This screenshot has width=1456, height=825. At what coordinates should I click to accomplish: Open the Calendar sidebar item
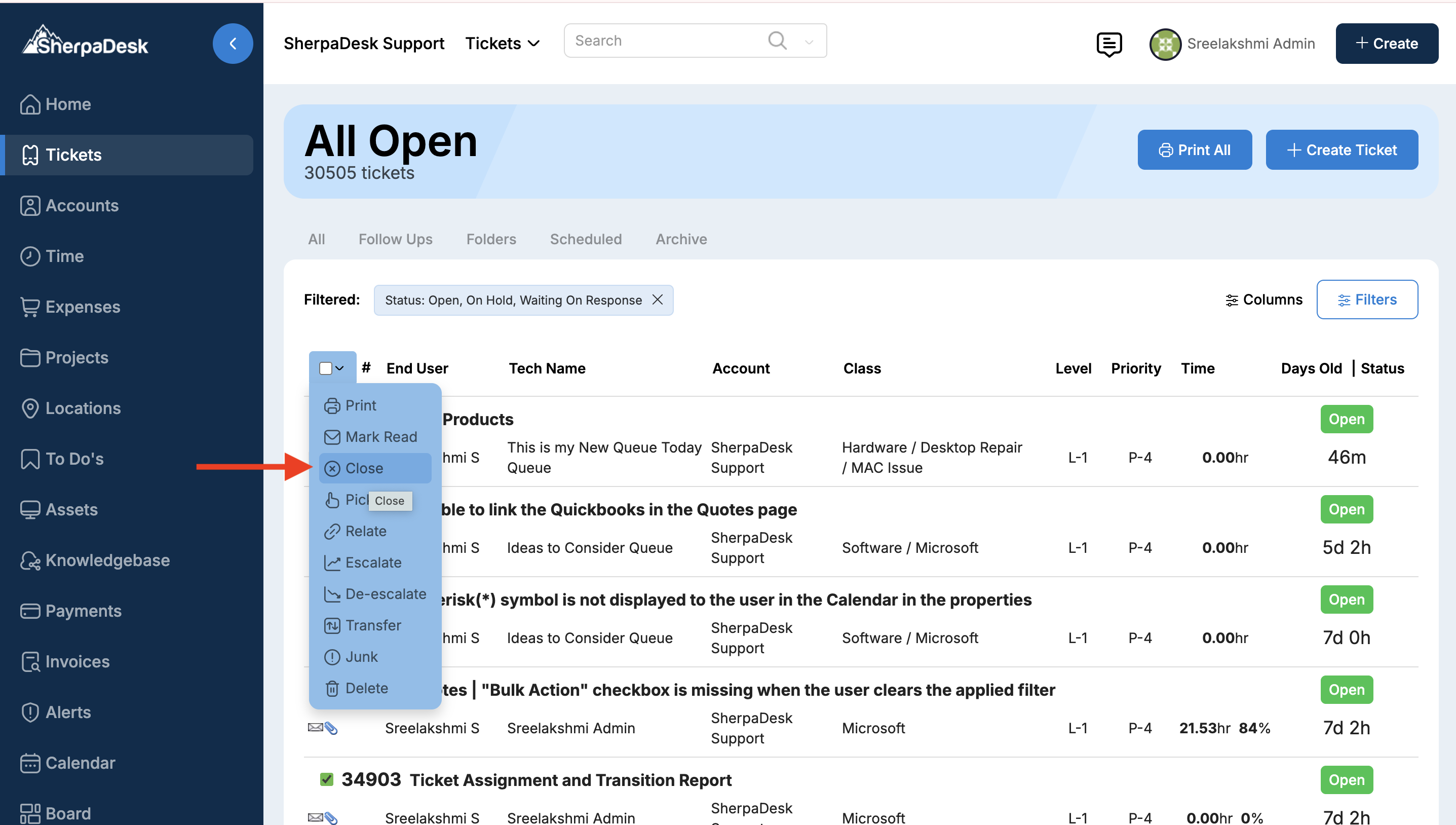click(80, 763)
